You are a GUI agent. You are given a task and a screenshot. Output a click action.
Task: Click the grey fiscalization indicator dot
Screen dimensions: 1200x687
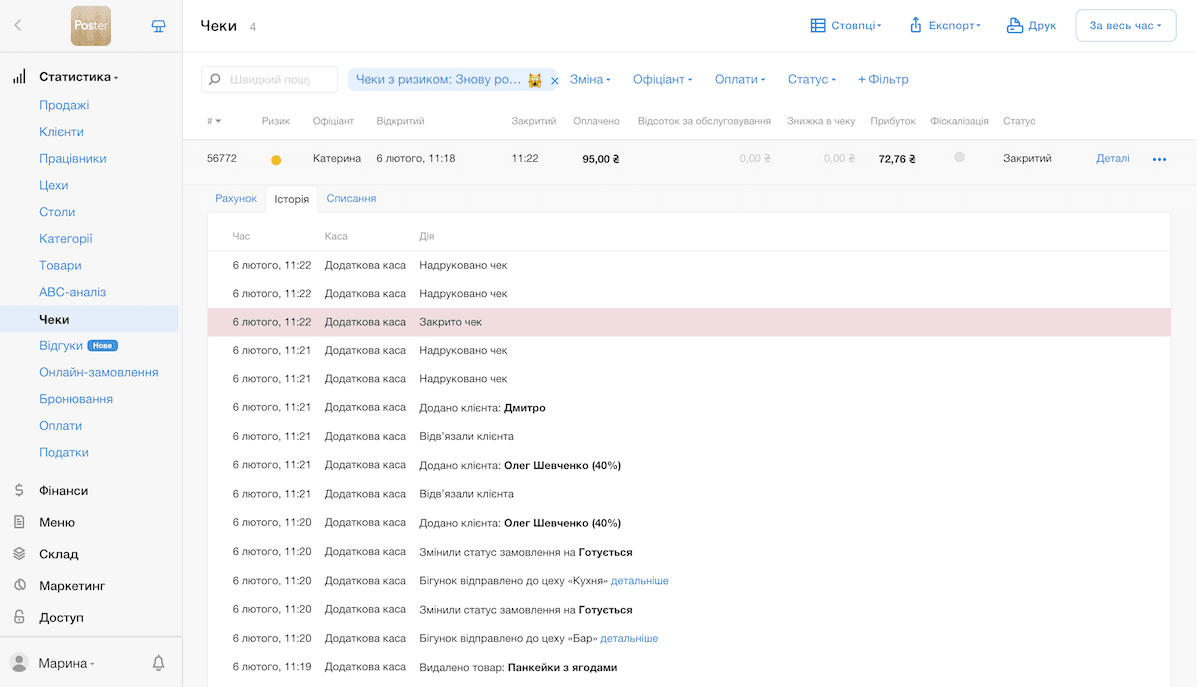click(x=960, y=157)
